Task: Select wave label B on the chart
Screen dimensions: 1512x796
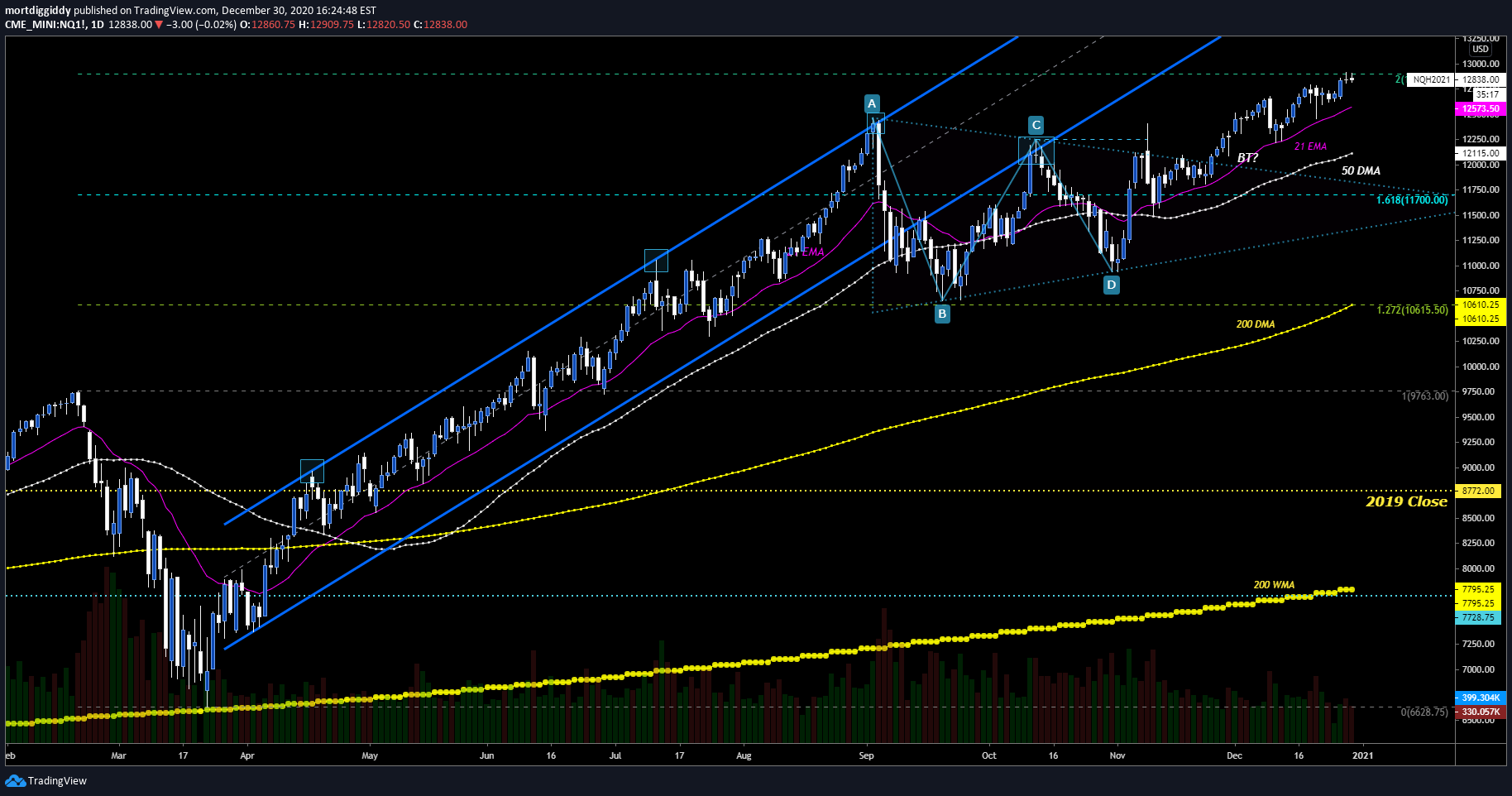Action: tap(942, 314)
